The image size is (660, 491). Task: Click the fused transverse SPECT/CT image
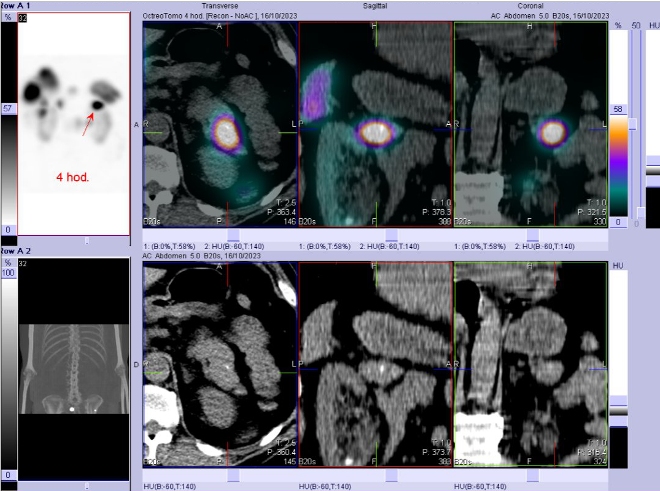point(220,125)
